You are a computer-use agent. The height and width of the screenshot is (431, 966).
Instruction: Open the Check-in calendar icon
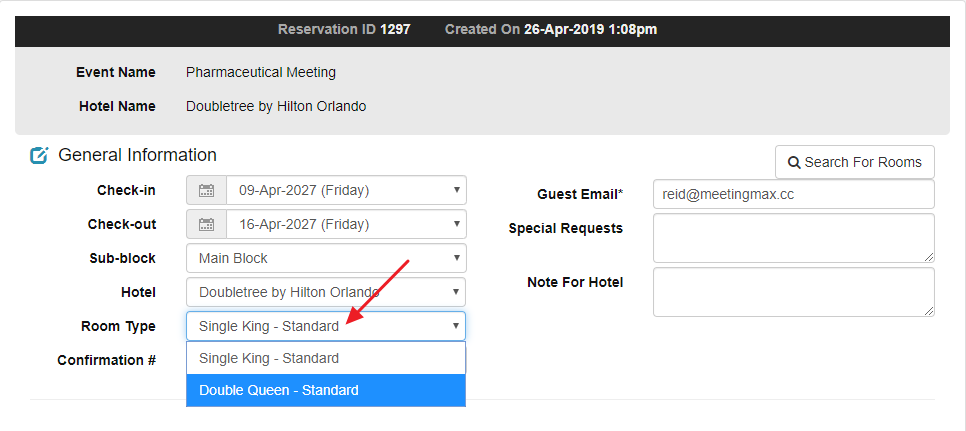pos(207,190)
